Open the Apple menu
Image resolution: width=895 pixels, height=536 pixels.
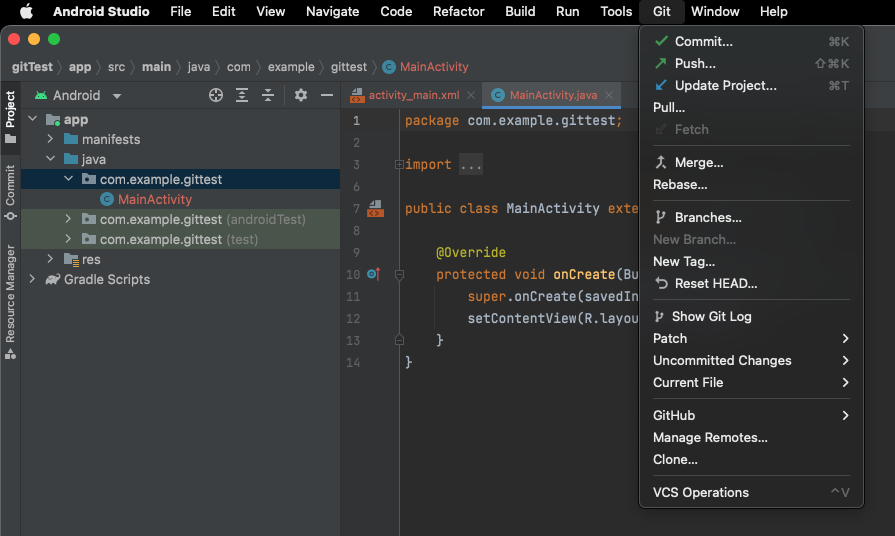point(26,12)
